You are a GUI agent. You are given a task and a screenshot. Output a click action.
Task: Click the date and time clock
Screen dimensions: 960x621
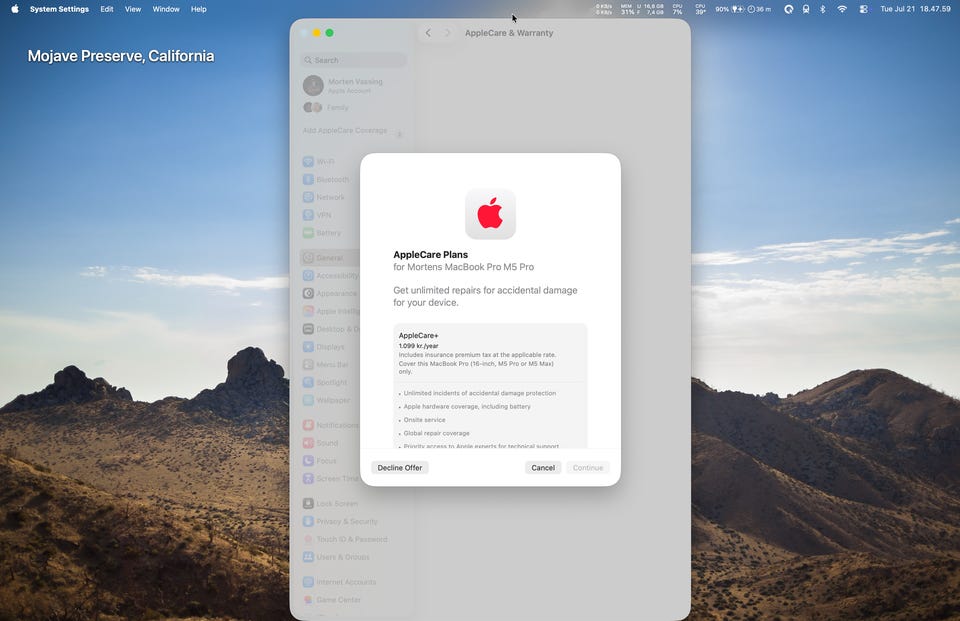point(915,9)
